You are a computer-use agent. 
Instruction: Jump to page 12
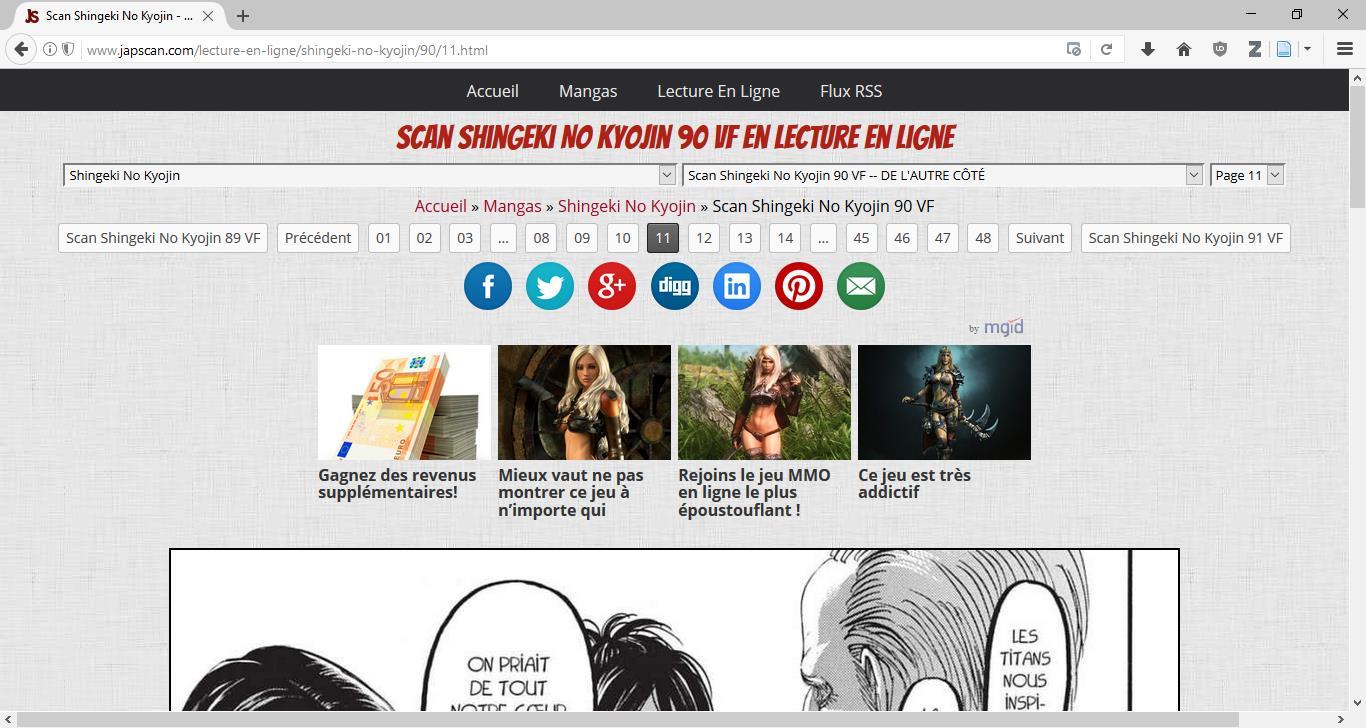point(704,238)
